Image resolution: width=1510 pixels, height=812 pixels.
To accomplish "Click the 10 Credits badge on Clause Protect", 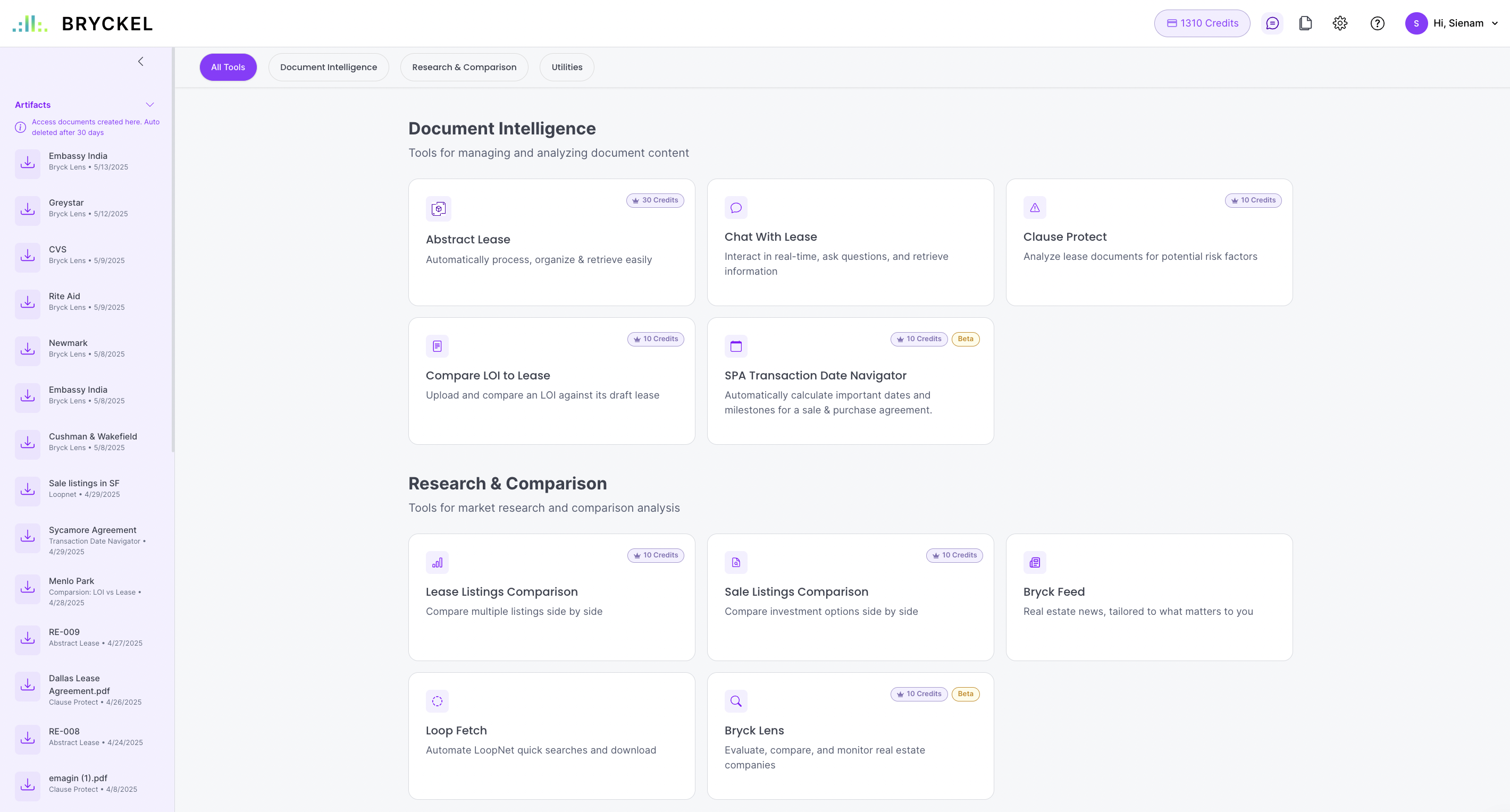I will (x=1253, y=200).
